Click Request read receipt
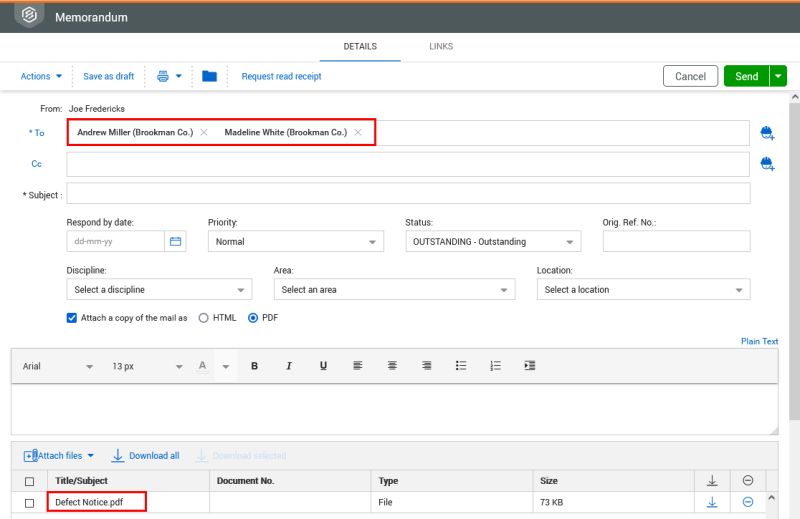800x519 pixels. click(x=281, y=76)
